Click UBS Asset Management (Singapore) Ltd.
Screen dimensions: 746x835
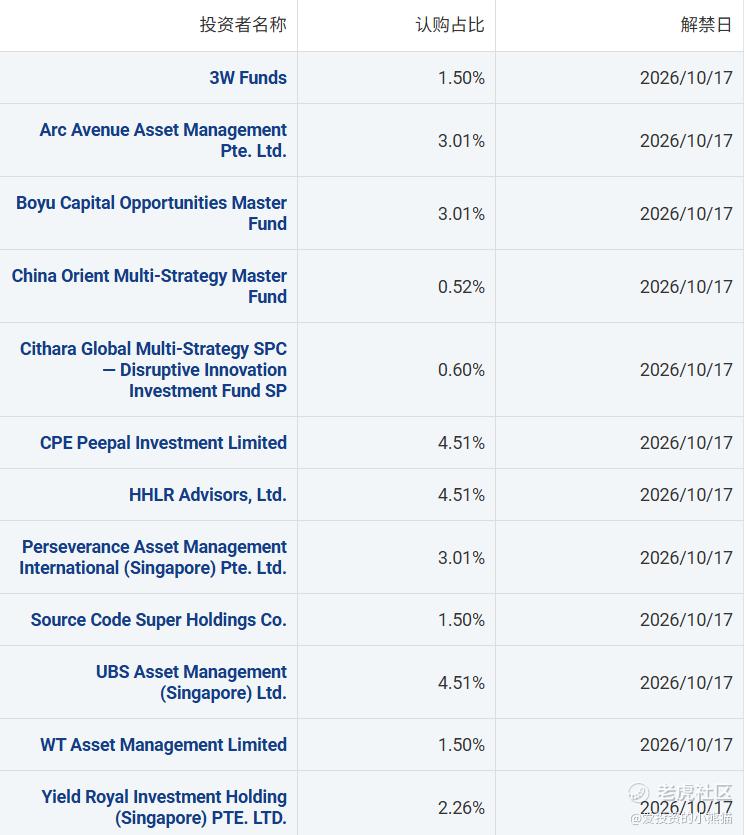pyautogui.click(x=191, y=683)
